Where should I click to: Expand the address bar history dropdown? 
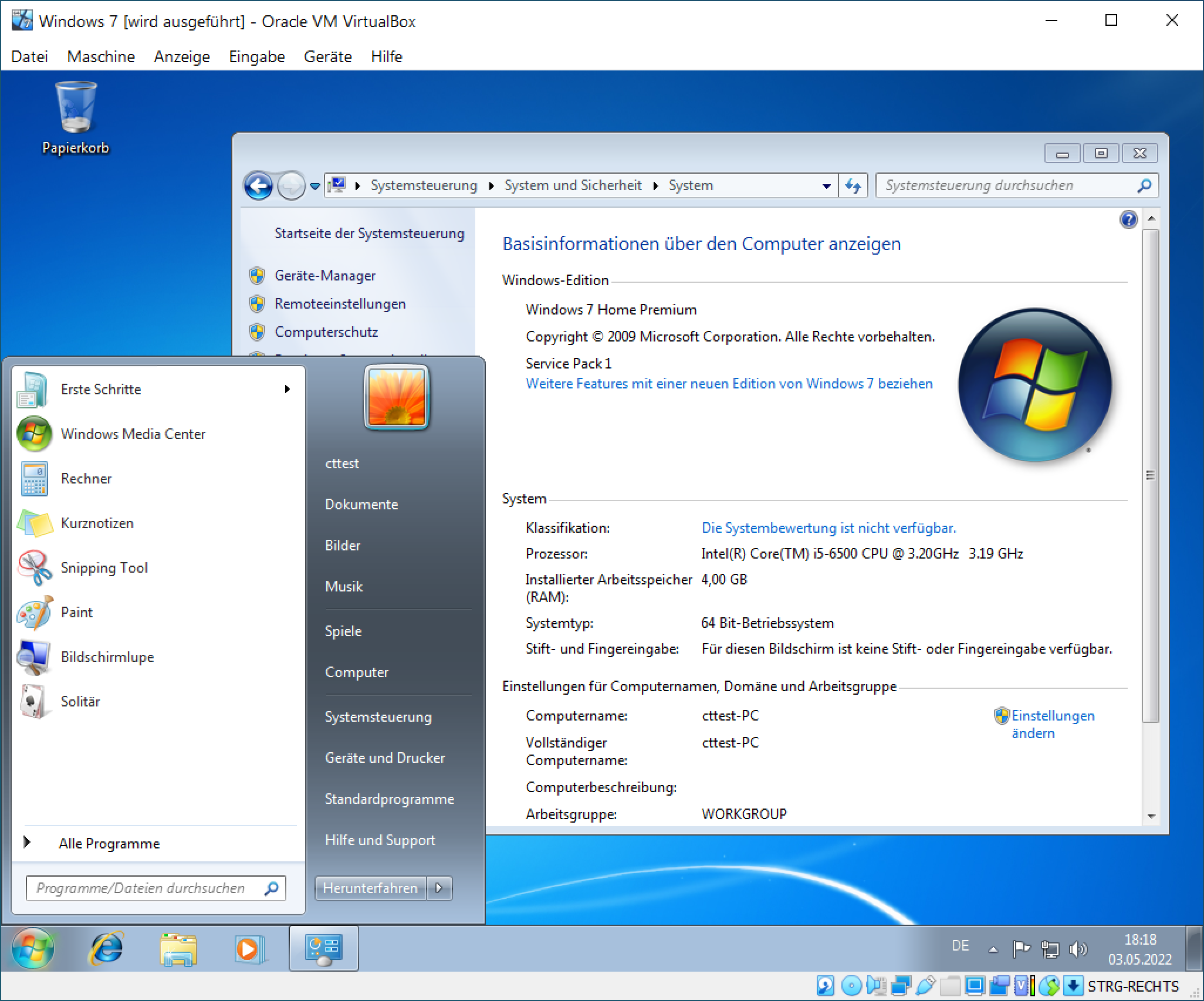click(826, 186)
